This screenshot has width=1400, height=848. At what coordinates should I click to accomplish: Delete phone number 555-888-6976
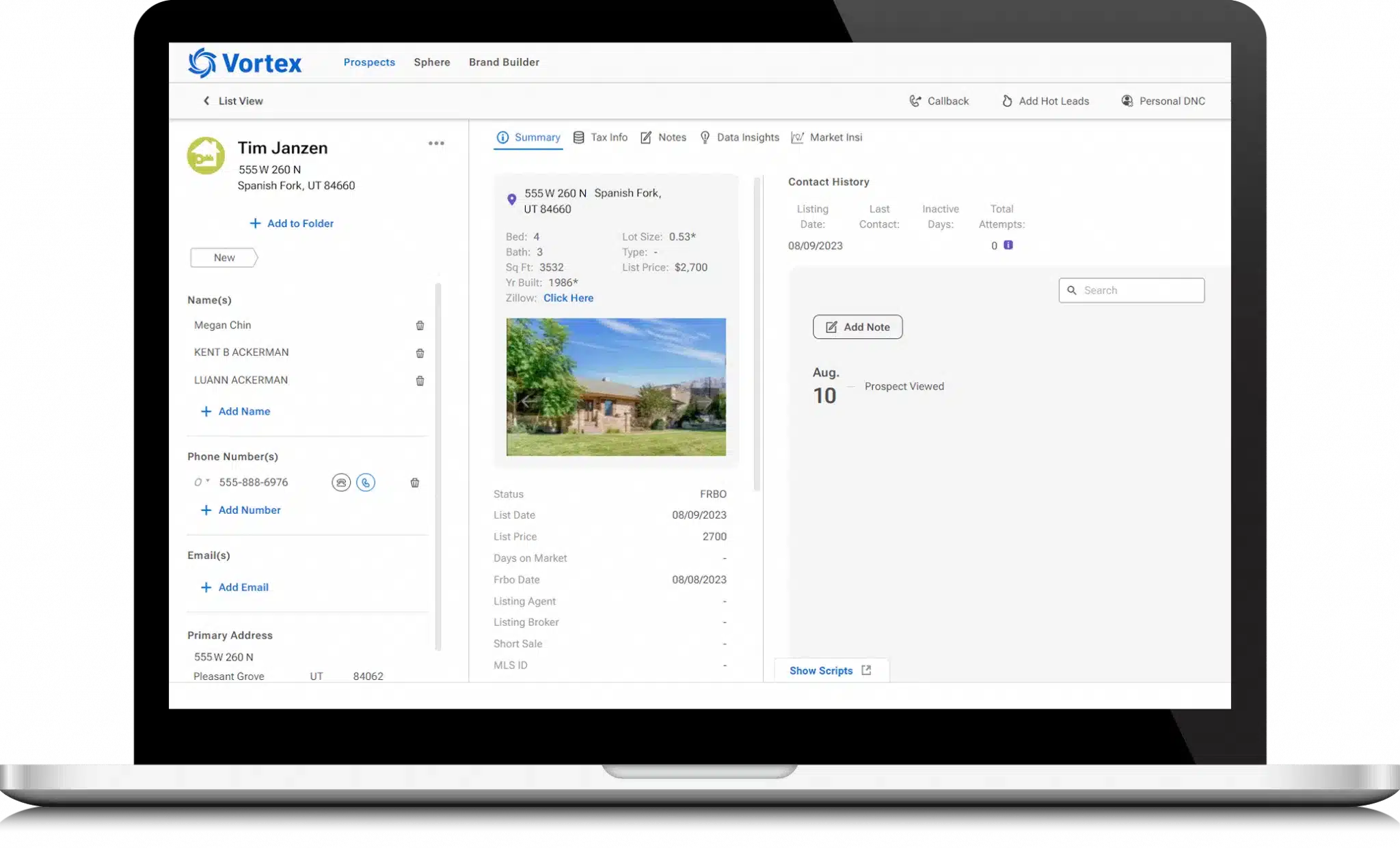point(414,482)
